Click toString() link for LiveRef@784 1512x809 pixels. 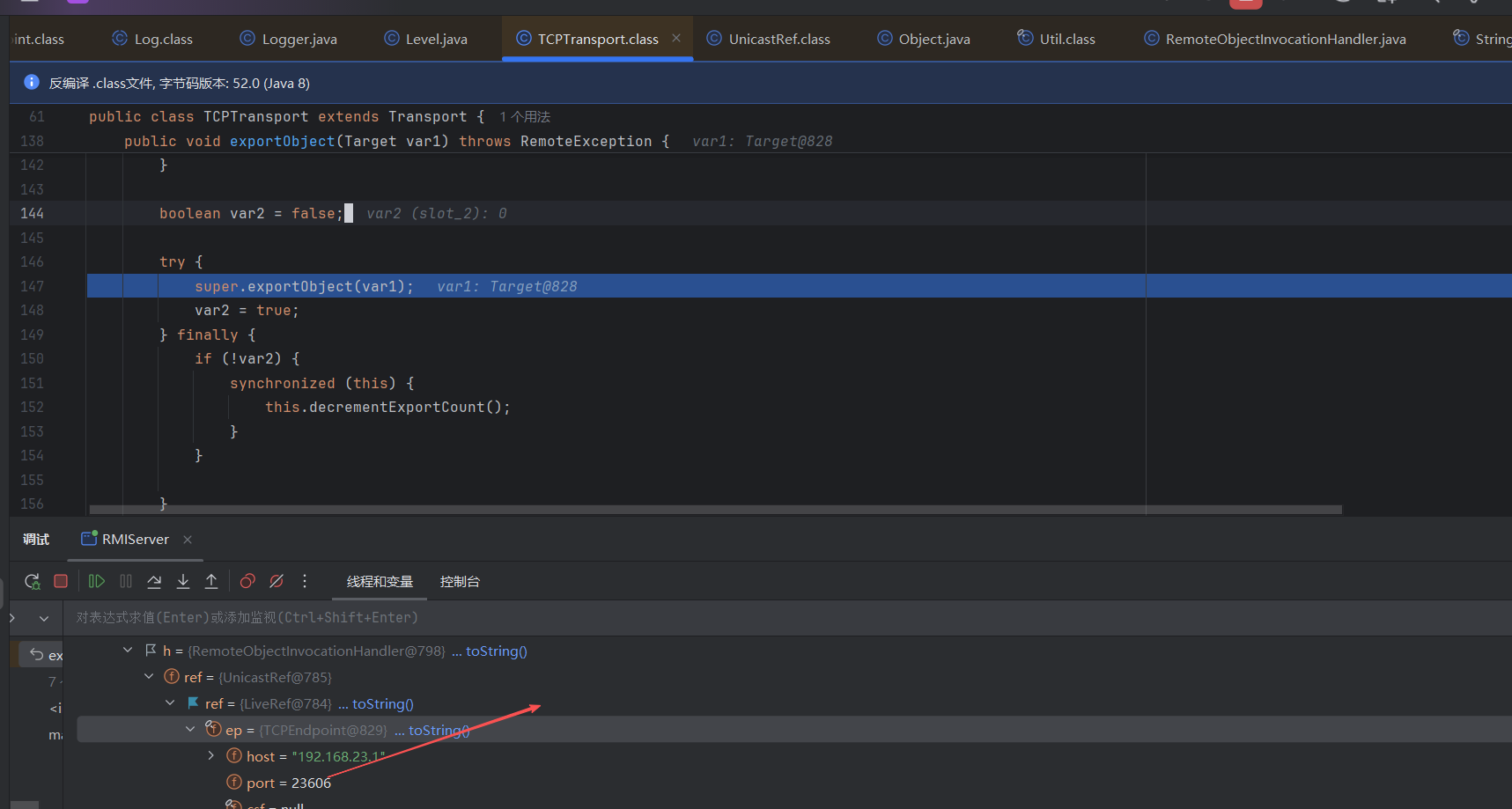click(x=382, y=704)
